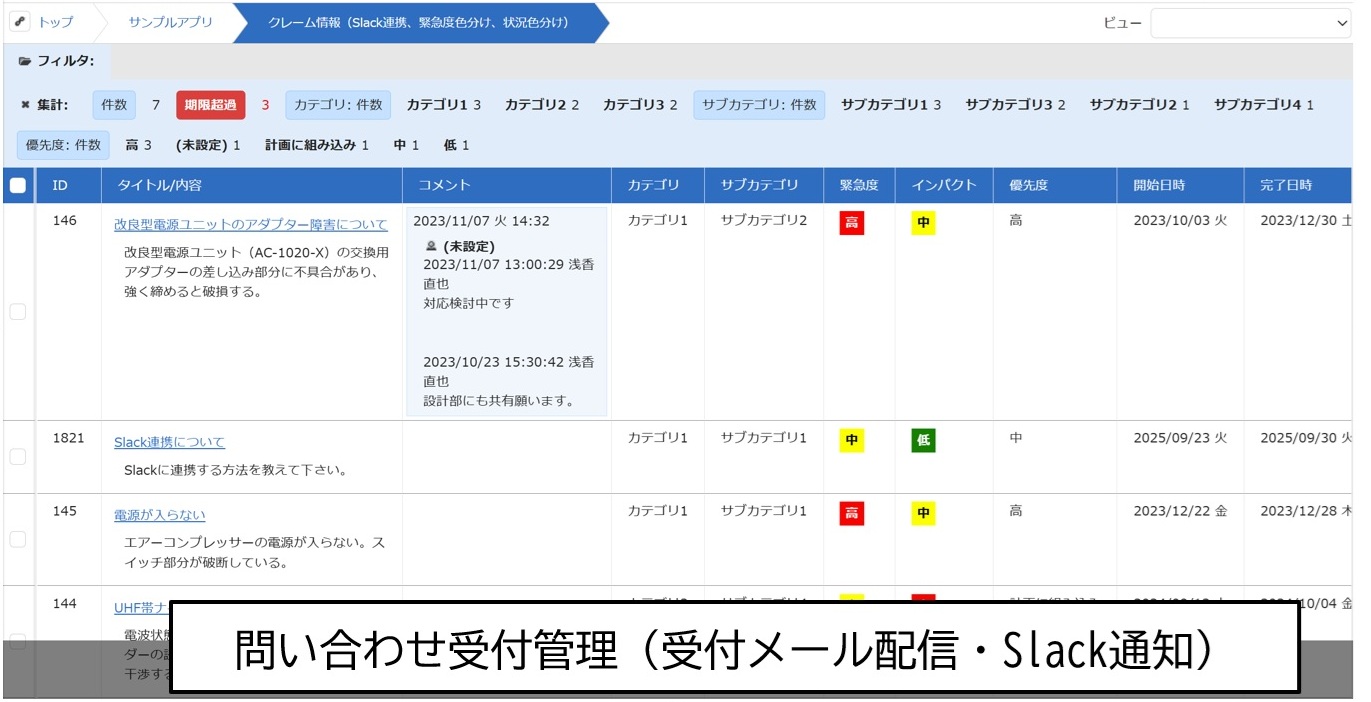Toggle the select-all checkbox in table header
The height and width of the screenshot is (702, 1371).
click(x=18, y=185)
